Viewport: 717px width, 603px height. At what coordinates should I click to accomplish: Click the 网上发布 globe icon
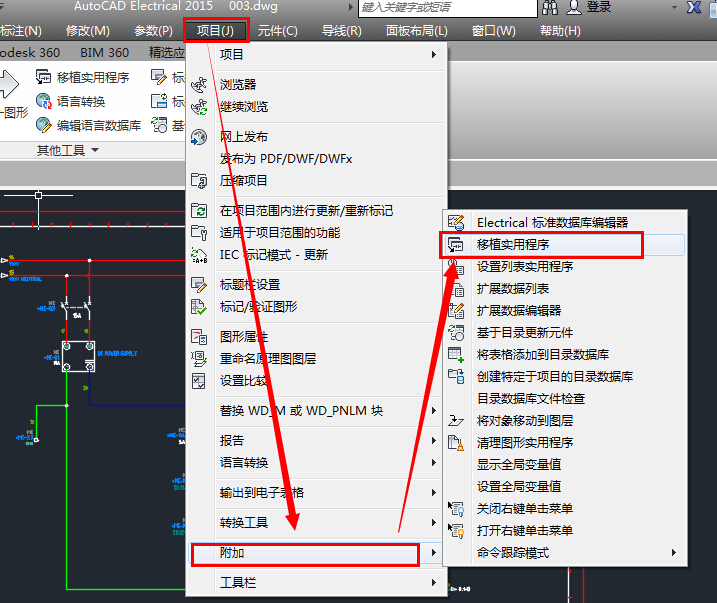(x=199, y=137)
